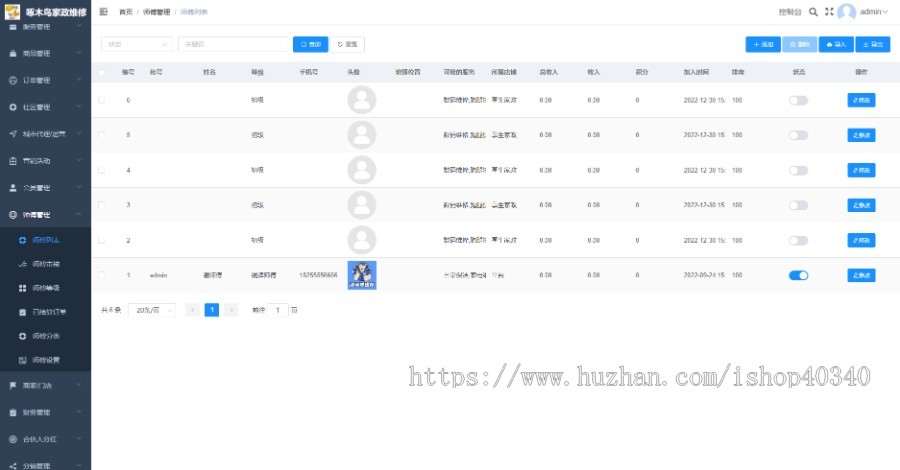900x470 pixels.
Task: Open 营销活动 via gift icon
Action: tap(13, 161)
